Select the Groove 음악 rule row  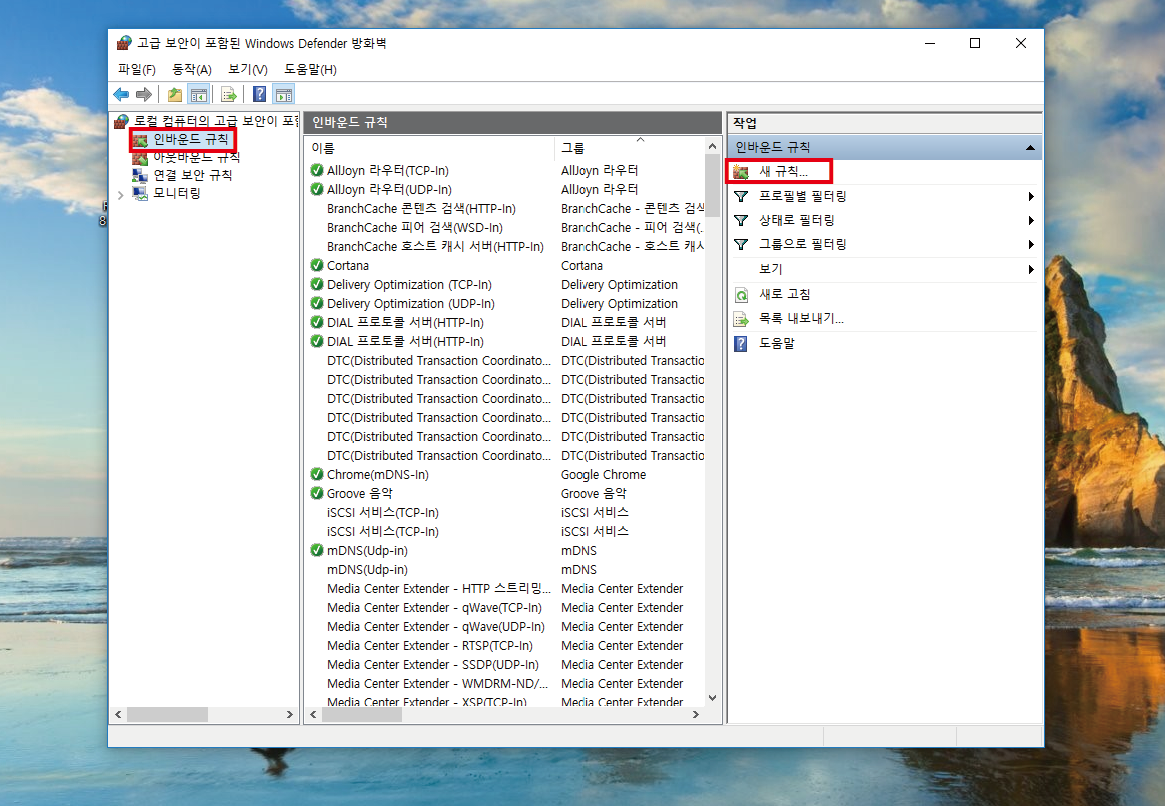[505, 494]
